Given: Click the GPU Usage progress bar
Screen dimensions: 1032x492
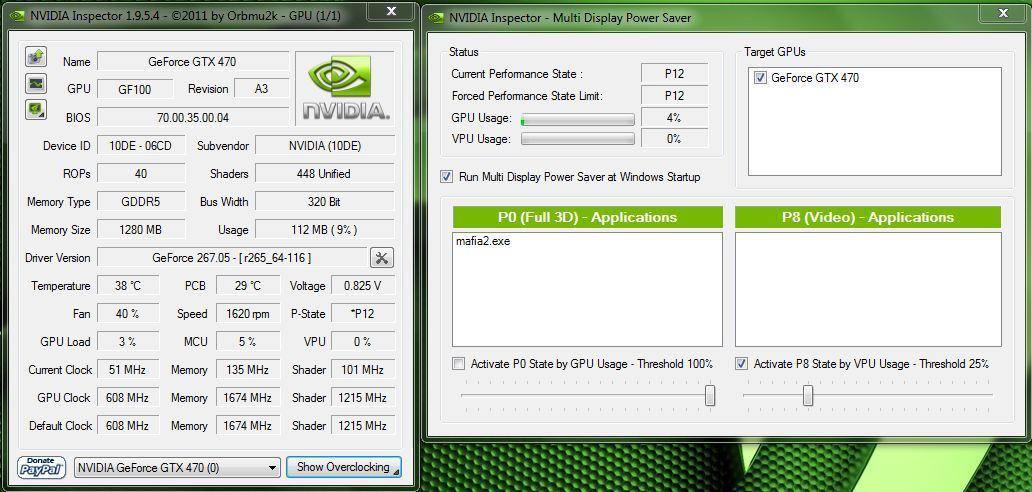Looking at the screenshot, I should click(578, 119).
